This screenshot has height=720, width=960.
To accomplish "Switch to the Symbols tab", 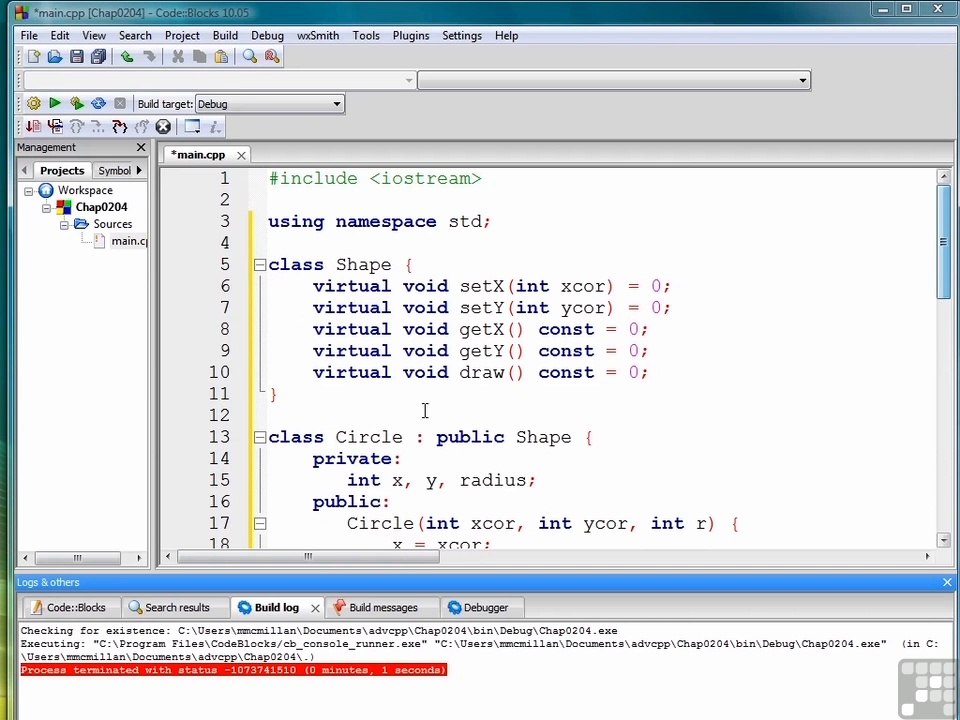I will pos(114,171).
